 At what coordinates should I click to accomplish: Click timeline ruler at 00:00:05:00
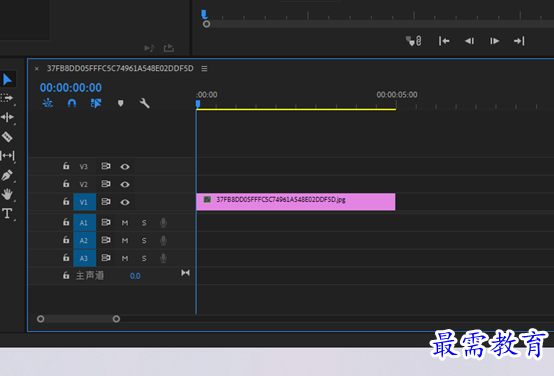coord(397,95)
